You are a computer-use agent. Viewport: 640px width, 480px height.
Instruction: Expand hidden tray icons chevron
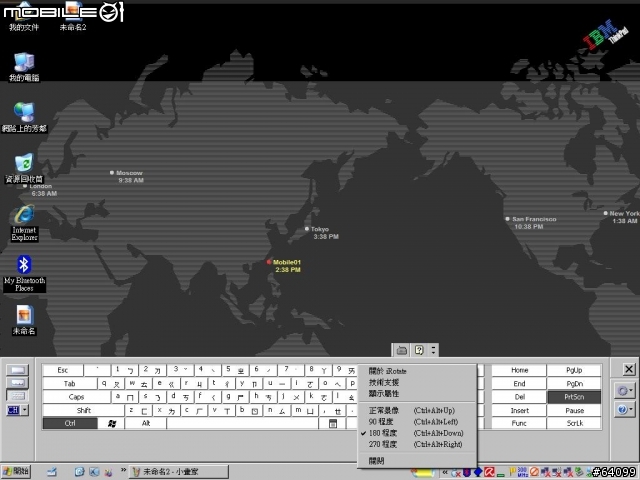tap(445, 472)
